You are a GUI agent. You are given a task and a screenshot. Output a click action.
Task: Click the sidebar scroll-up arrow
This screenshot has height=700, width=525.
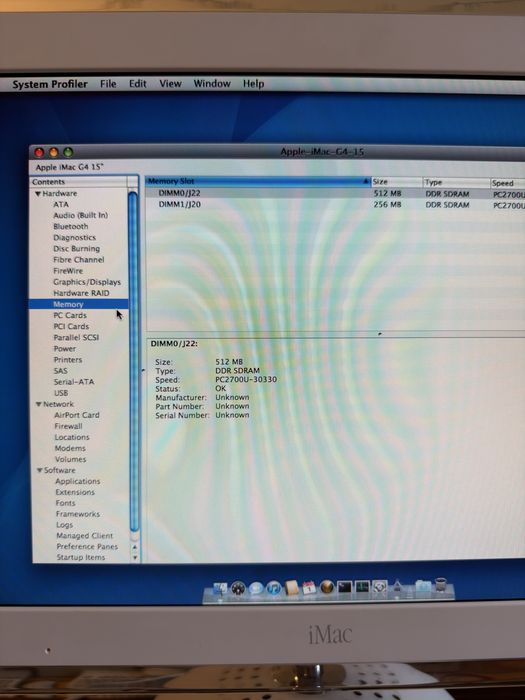point(135,547)
